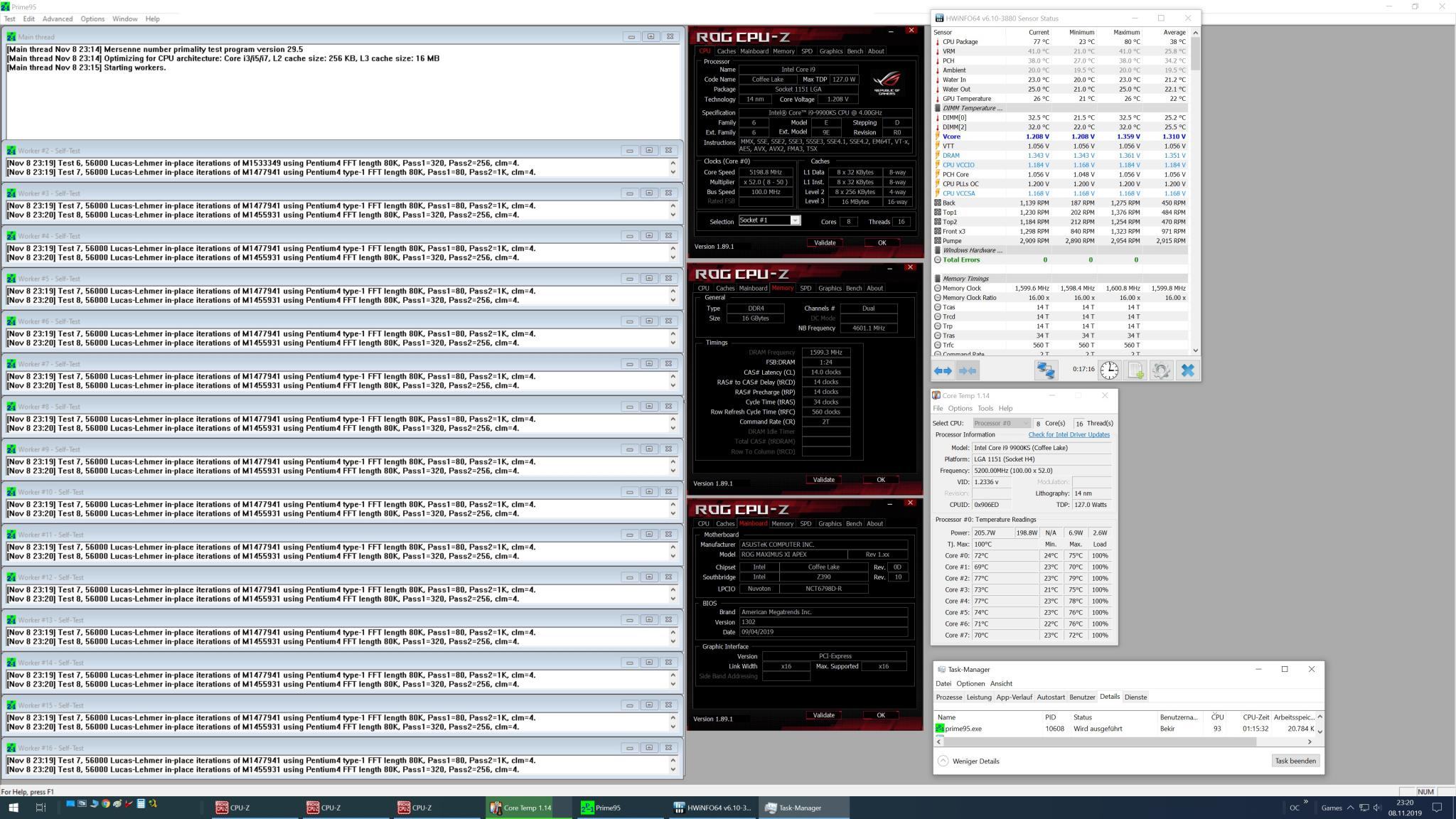Restore Worker #2 Self-Test child window

point(649,150)
